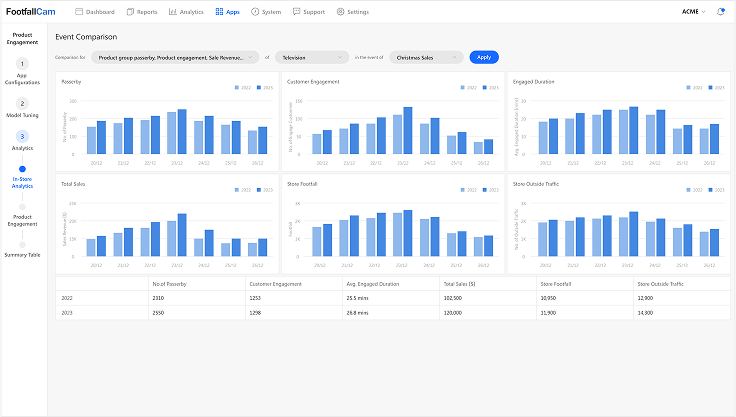
Task: Click the FootfallCam logo
Action: 31,12
